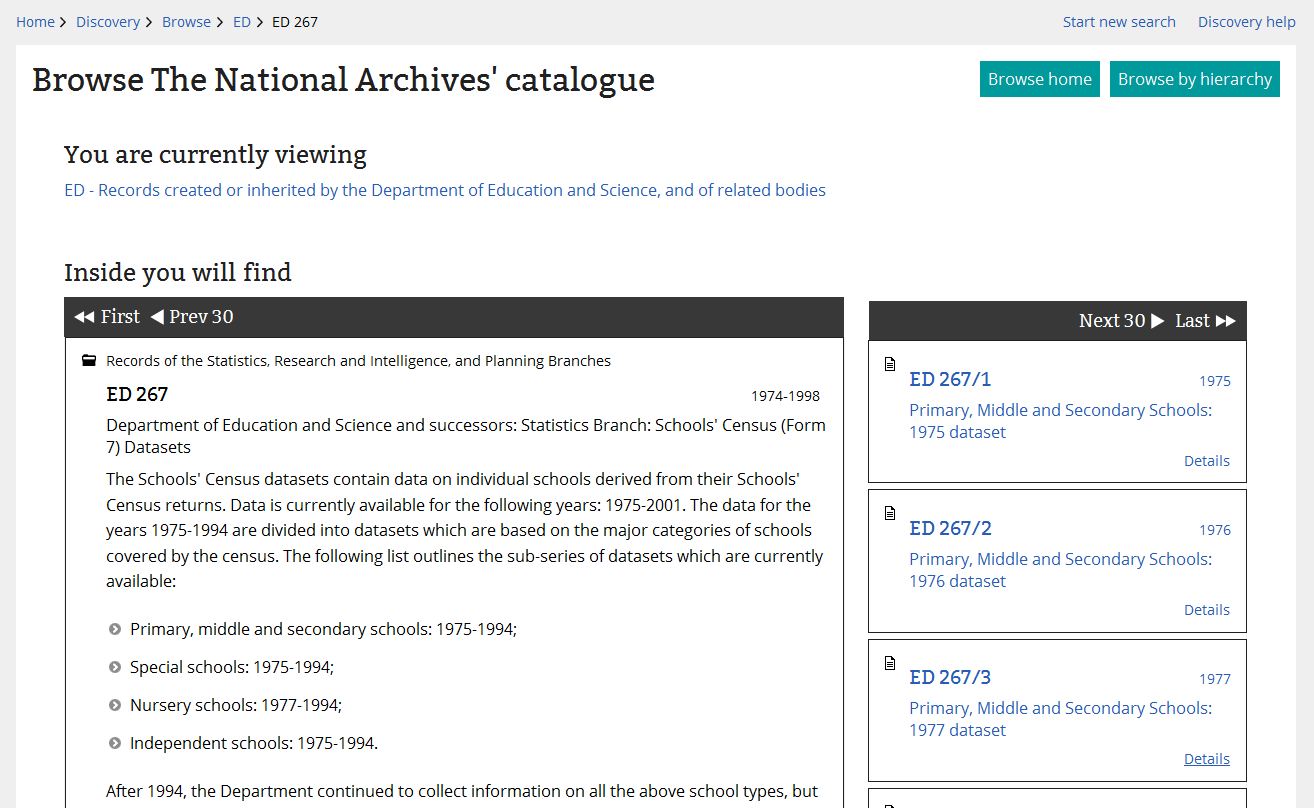Click the Special schools: 1975-1994 list item

pos(232,667)
